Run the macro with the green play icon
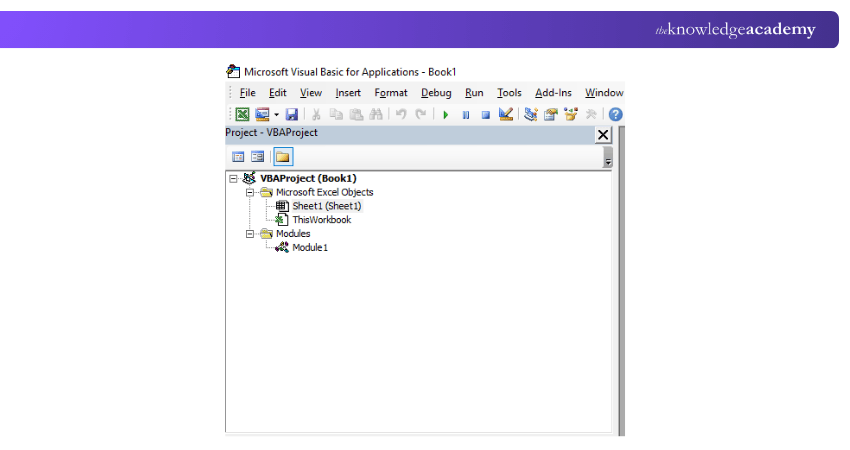The height and width of the screenshot is (450, 850). coord(446,115)
